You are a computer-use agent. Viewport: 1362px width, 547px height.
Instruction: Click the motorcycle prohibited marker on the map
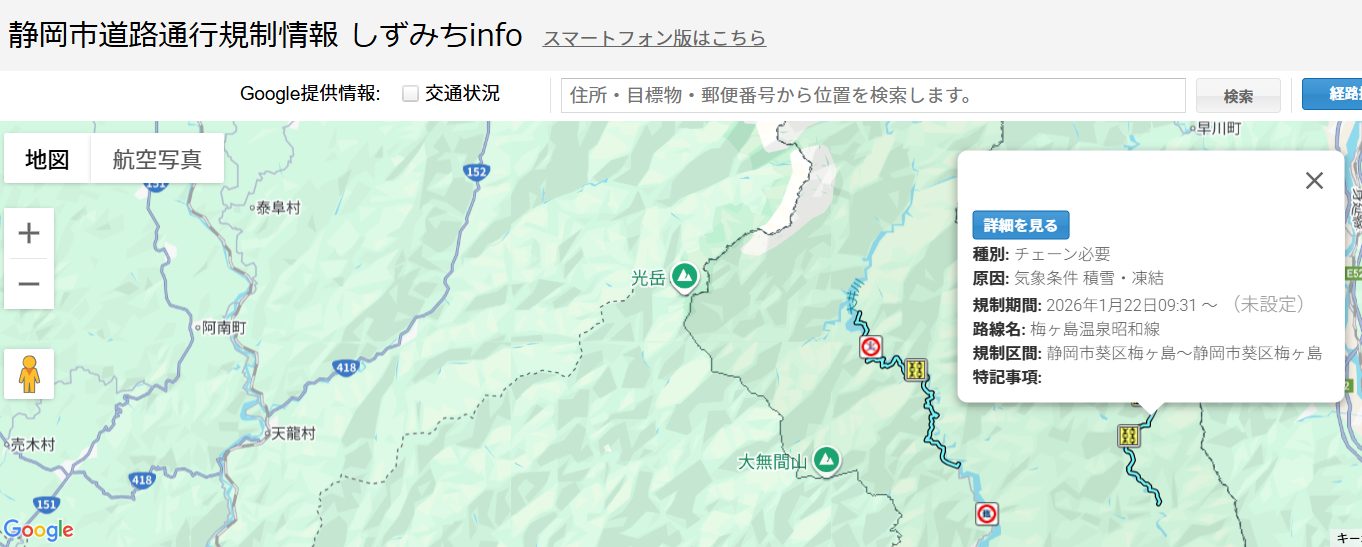(x=872, y=347)
